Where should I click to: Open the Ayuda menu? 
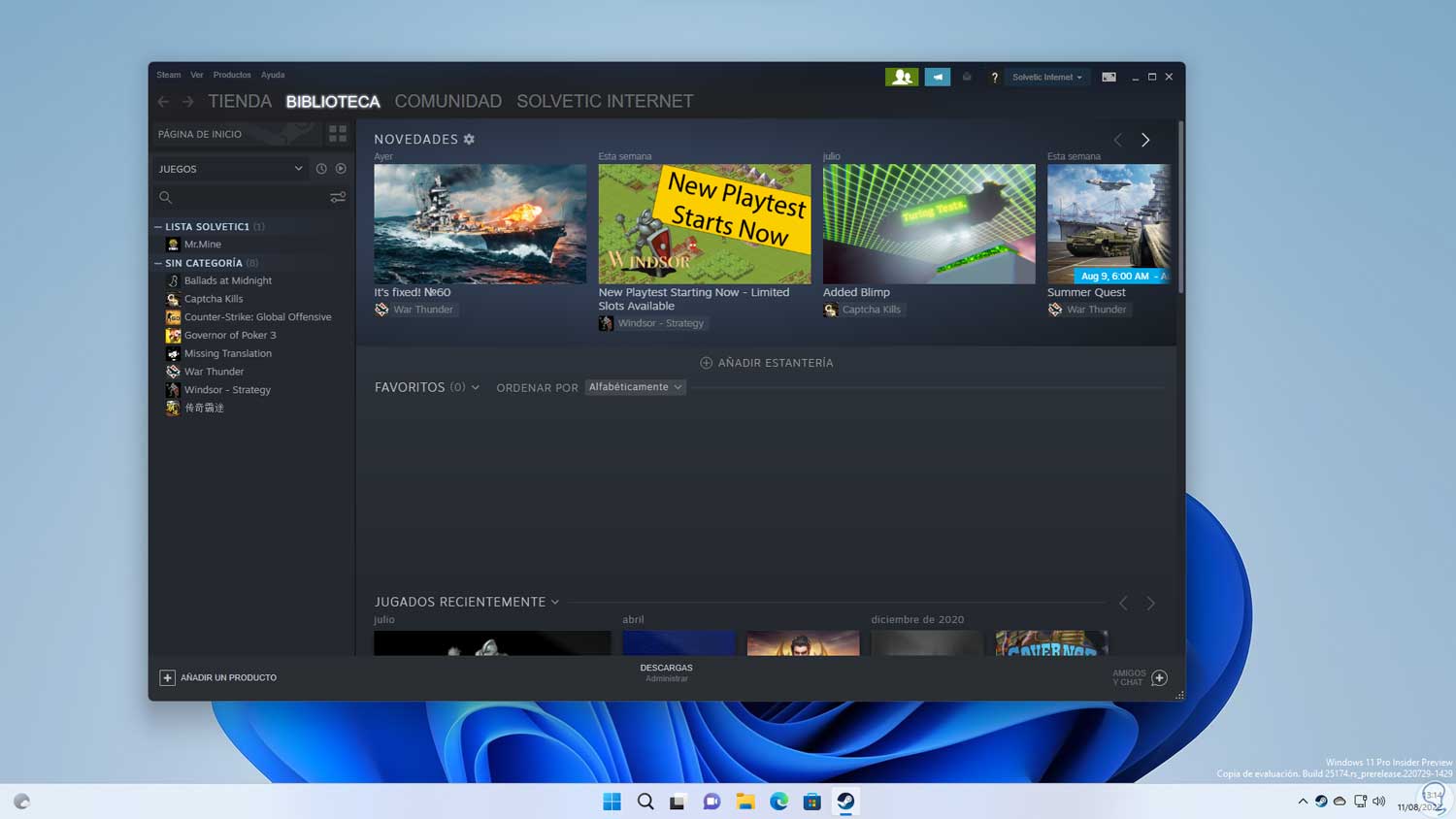point(273,75)
